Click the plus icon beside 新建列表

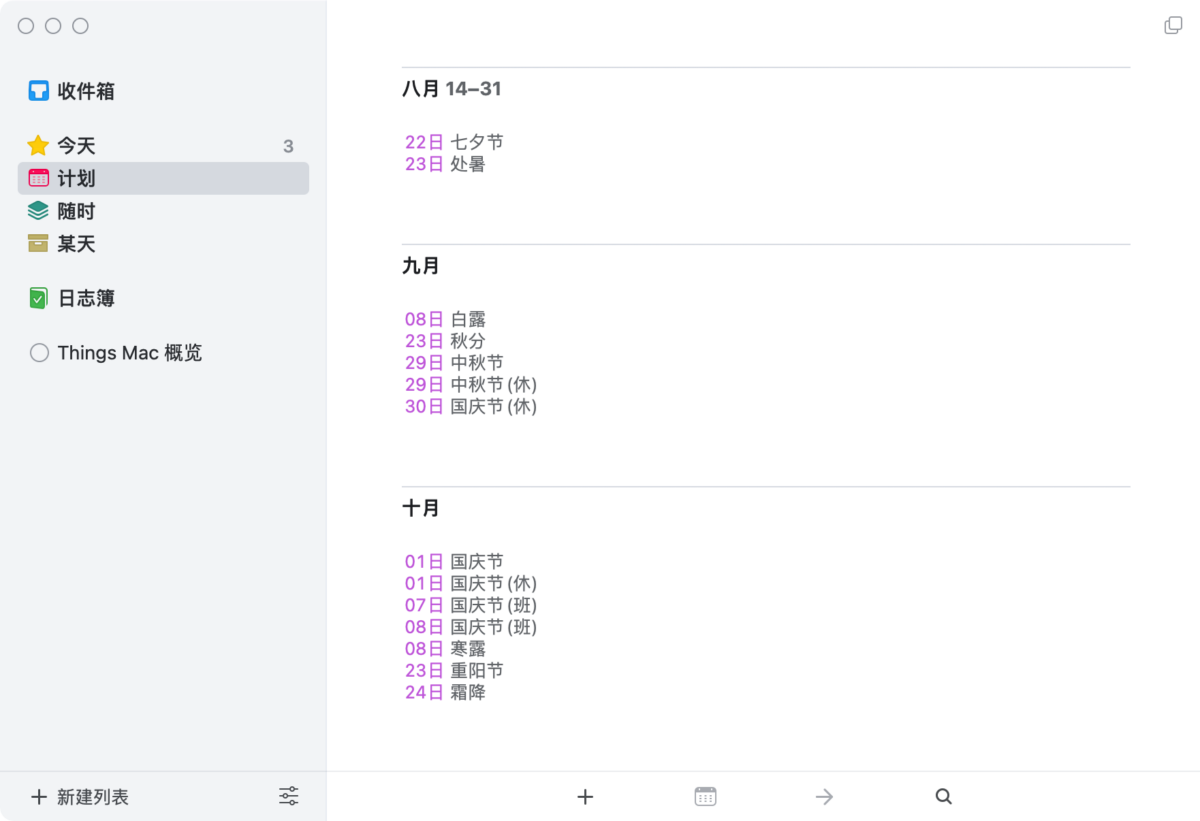(39, 797)
